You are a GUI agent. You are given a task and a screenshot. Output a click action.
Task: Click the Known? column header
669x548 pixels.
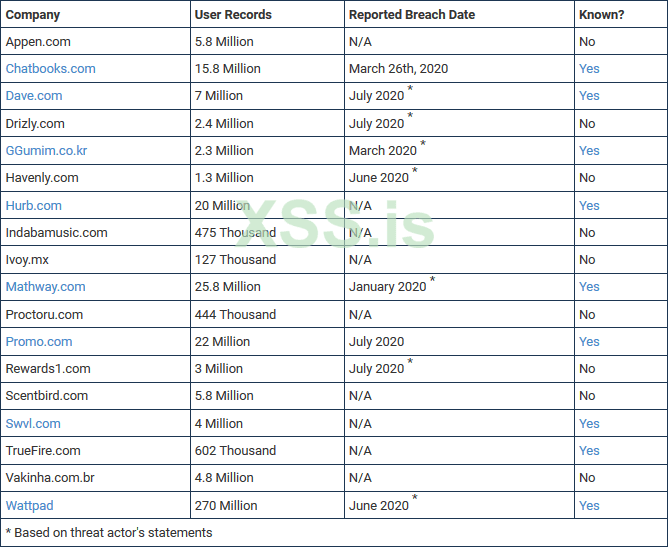tap(600, 15)
